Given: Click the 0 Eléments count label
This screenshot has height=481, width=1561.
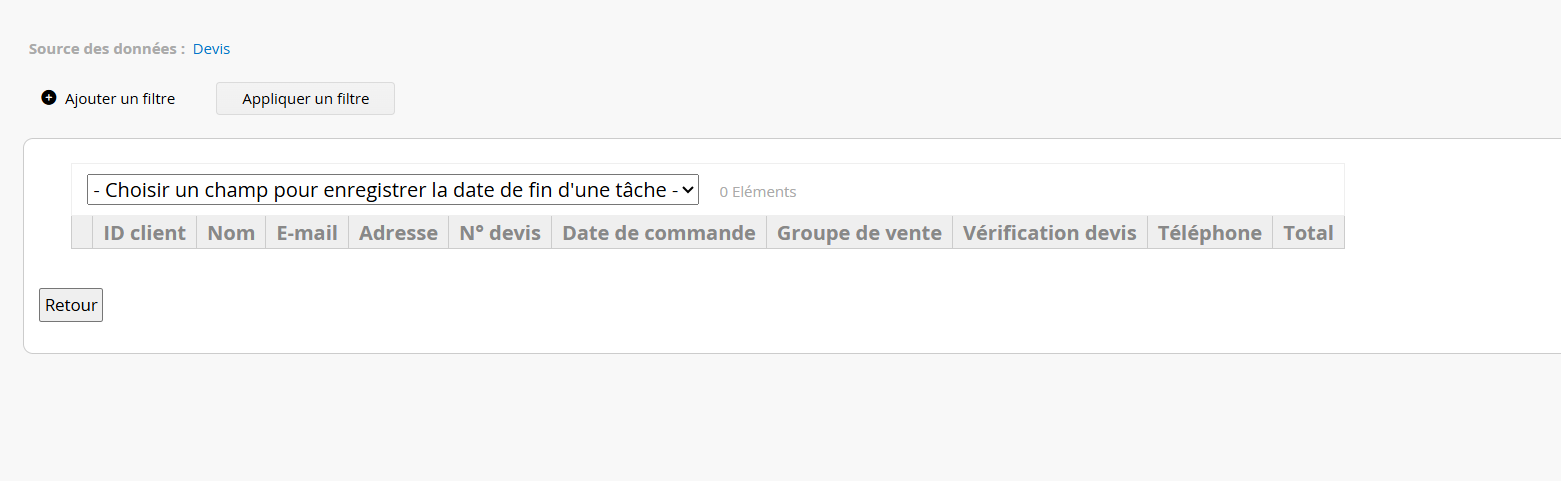Looking at the screenshot, I should coord(758,192).
